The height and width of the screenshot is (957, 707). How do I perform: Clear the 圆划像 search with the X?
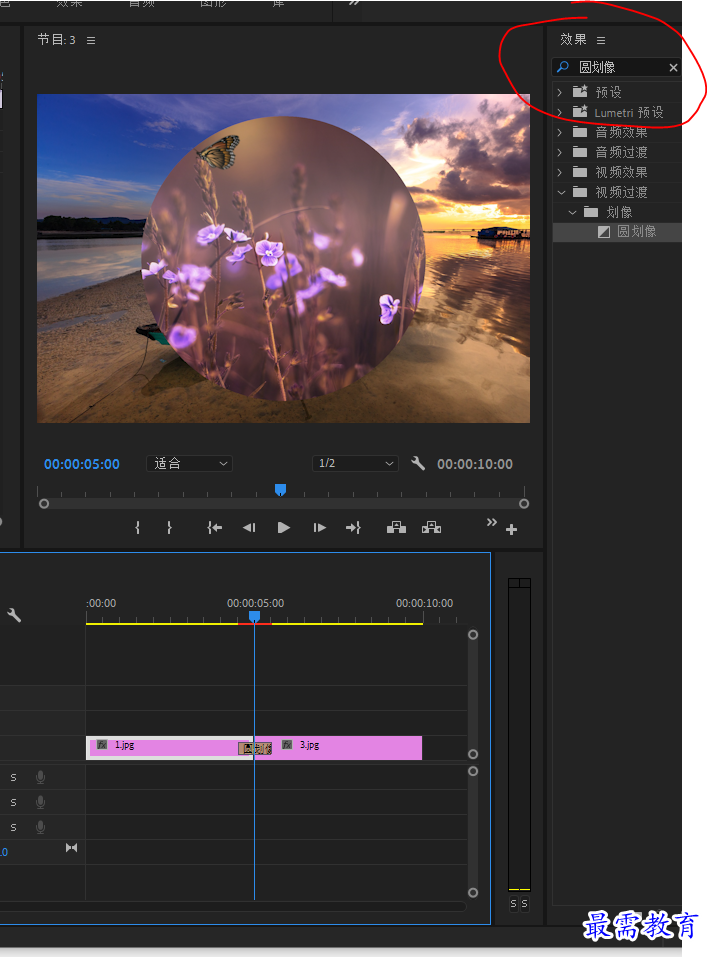pos(673,68)
